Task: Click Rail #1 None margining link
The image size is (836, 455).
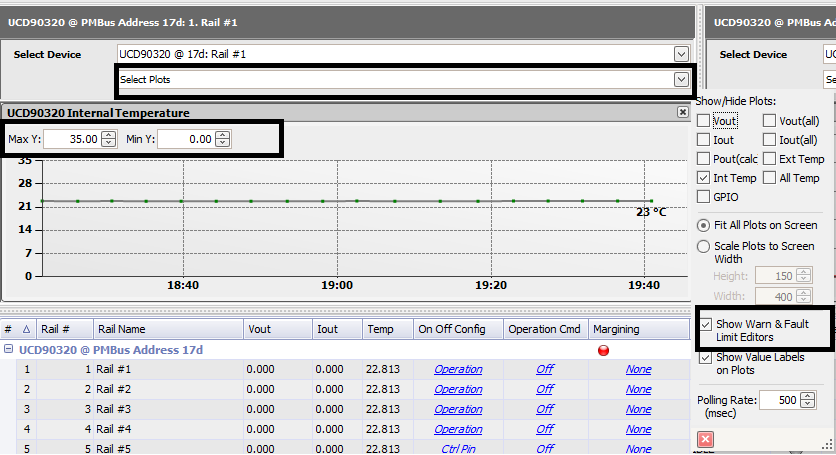Action: click(x=638, y=369)
